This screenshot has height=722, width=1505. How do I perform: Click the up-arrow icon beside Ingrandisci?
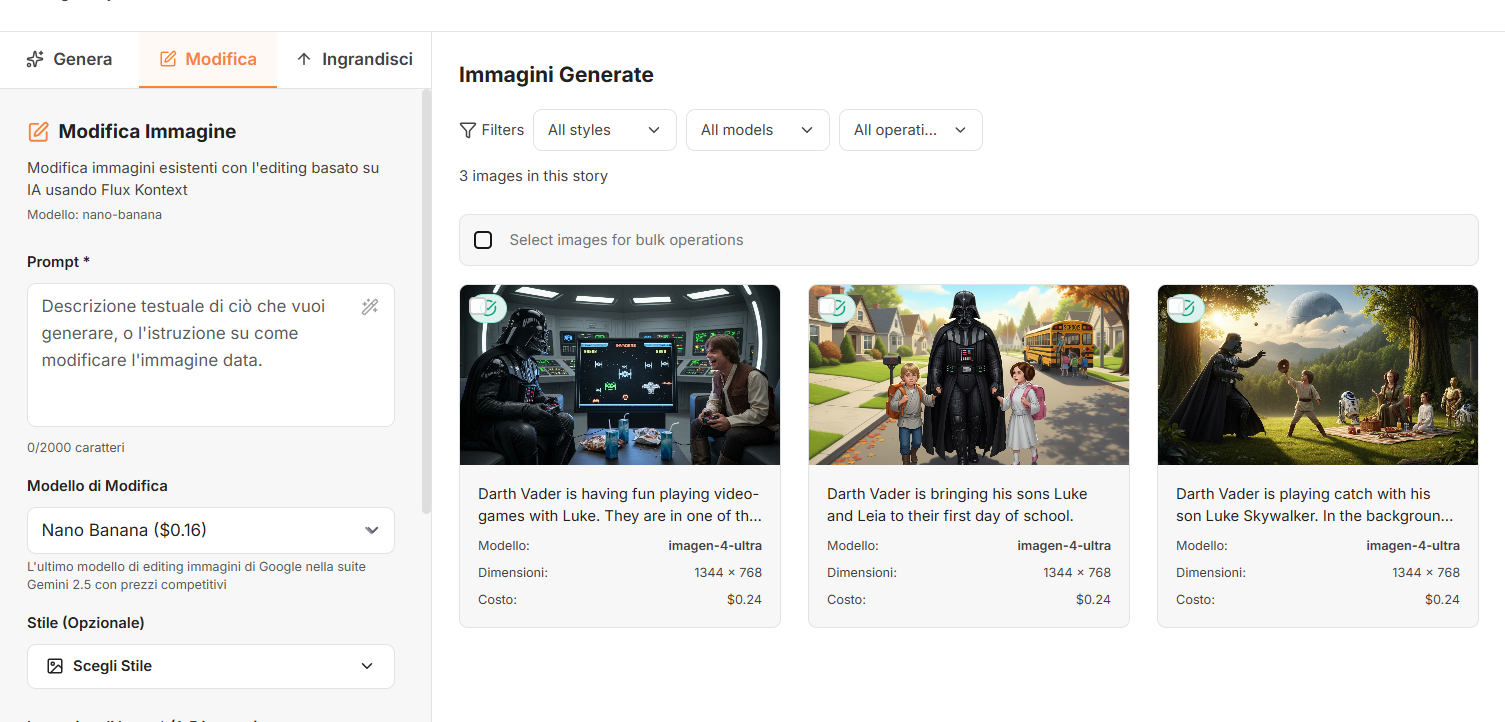(304, 59)
